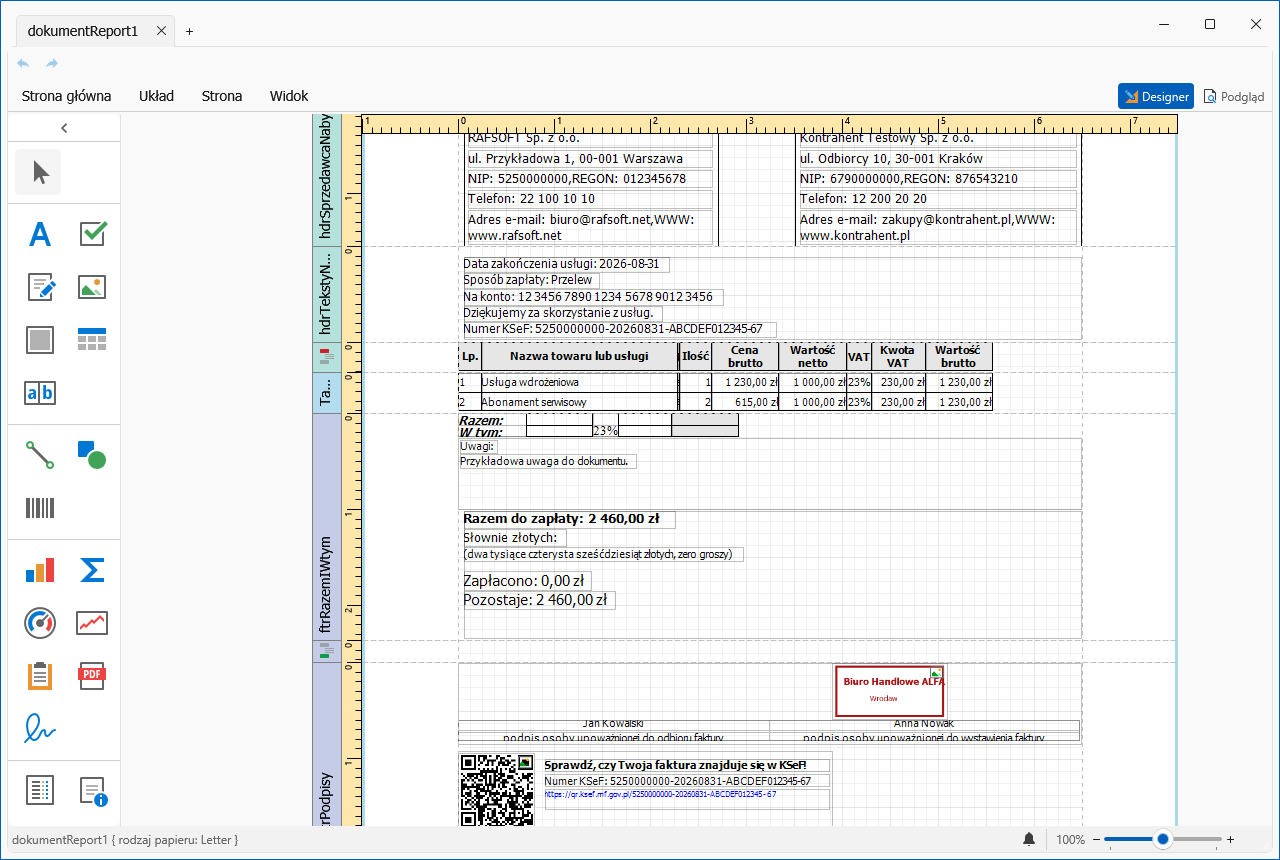Select the 'Nazwa towaru lub usługi' header cell
The image size is (1280, 860).
click(x=579, y=356)
